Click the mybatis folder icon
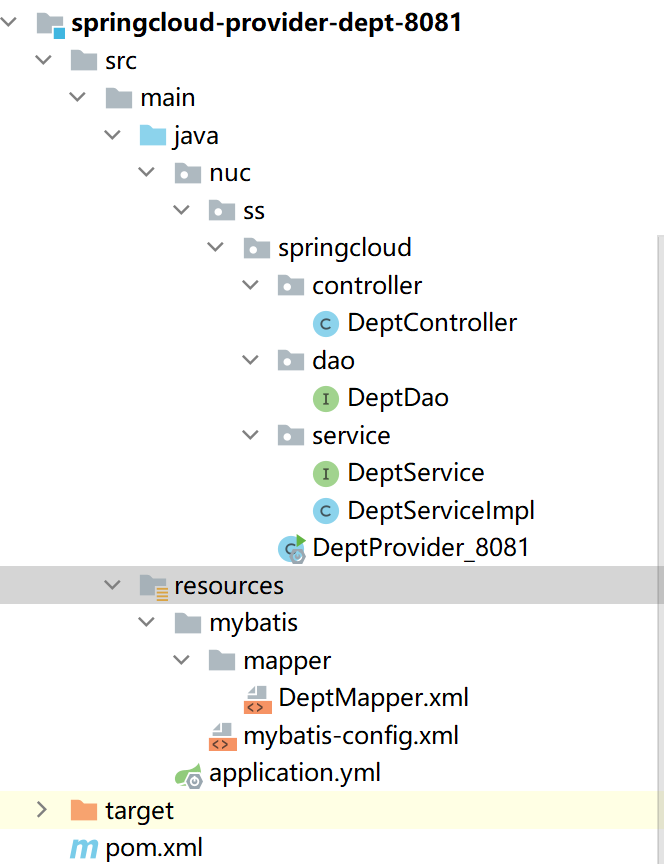664x864 pixels. tap(187, 623)
